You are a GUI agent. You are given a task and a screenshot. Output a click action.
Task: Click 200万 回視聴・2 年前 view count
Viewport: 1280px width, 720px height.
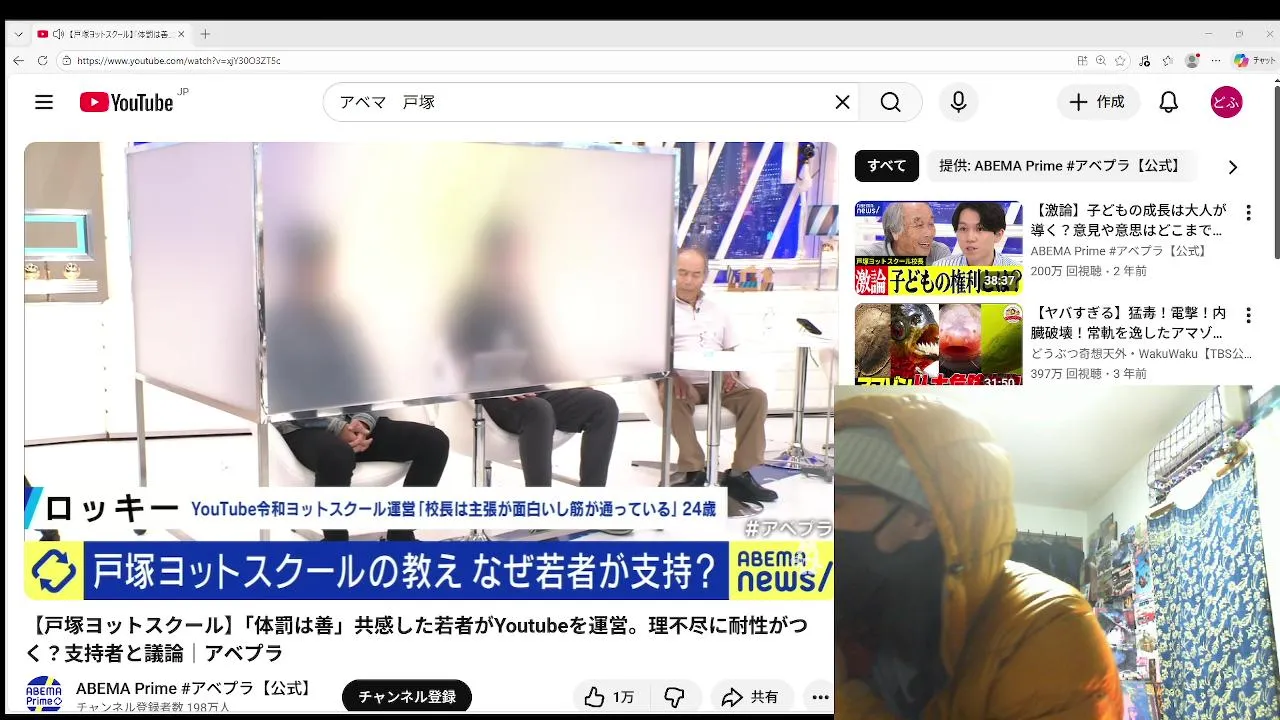(1089, 271)
